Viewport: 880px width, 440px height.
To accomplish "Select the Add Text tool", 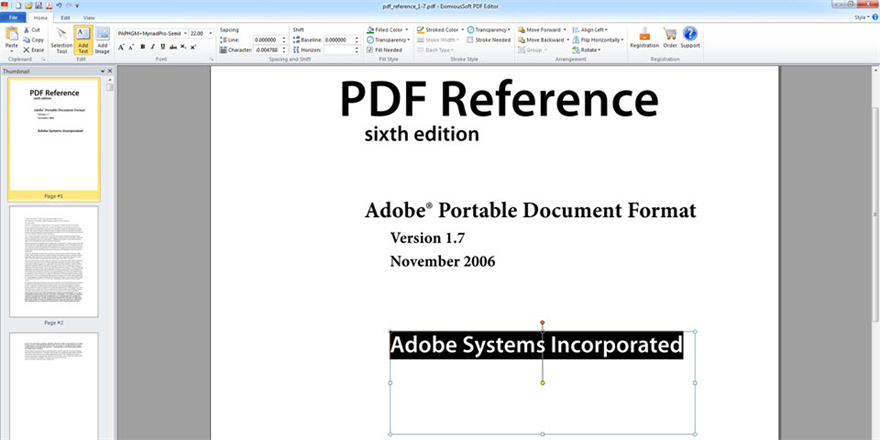I will pos(82,39).
